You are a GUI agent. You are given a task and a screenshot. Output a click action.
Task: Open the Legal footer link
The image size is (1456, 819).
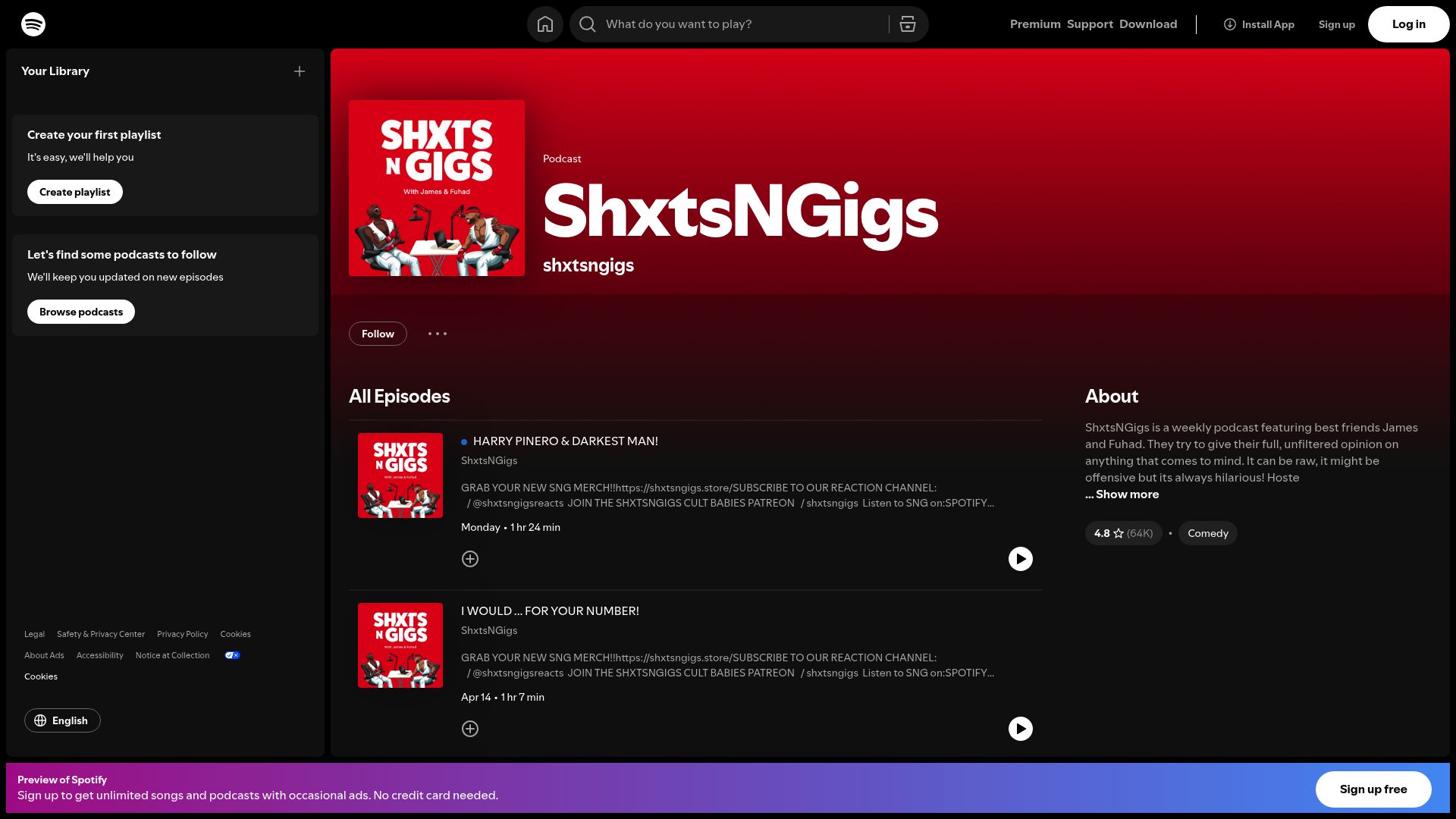(x=34, y=634)
